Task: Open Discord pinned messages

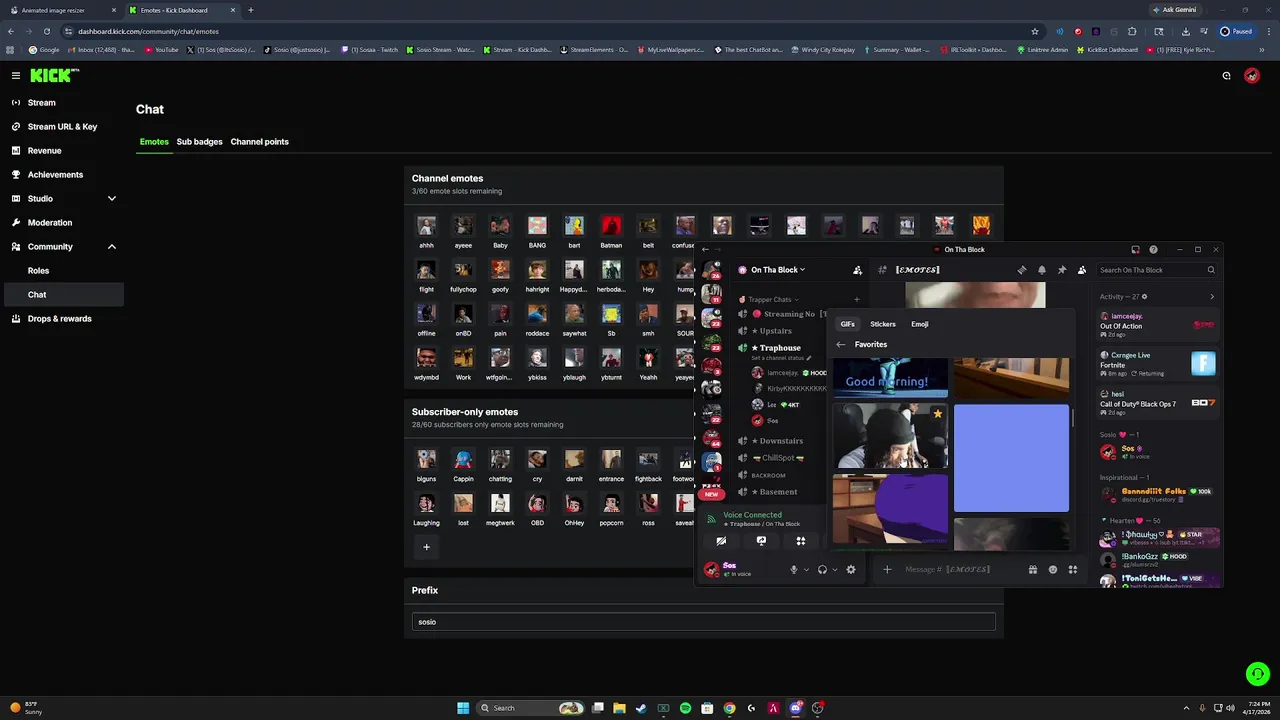Action: (x=1062, y=270)
